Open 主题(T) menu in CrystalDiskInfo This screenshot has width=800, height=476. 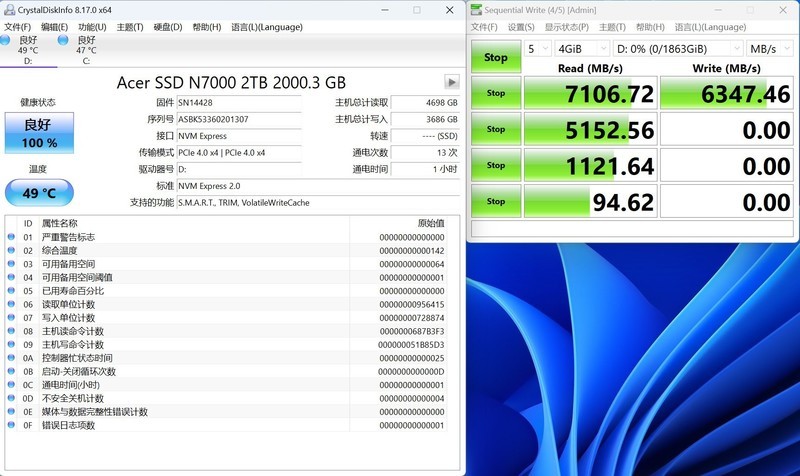pyautogui.click(x=130, y=27)
